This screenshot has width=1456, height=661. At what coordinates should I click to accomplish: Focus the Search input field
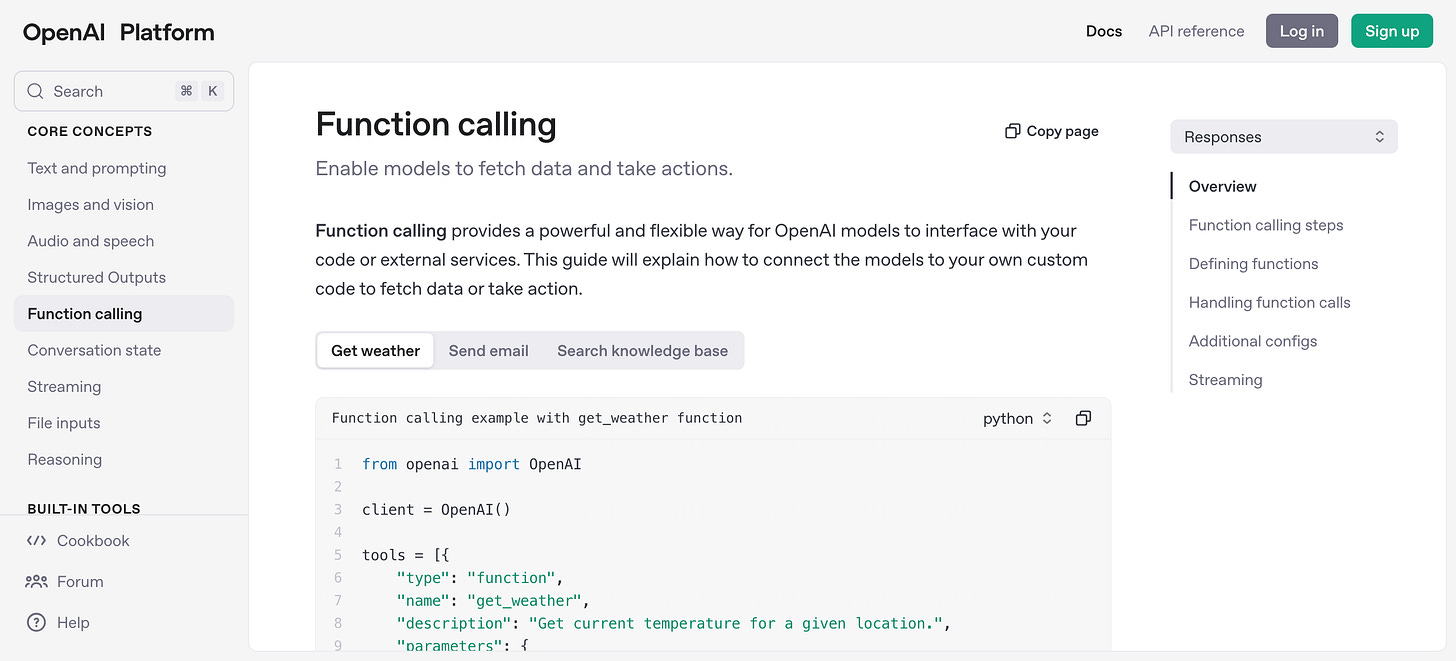point(124,91)
